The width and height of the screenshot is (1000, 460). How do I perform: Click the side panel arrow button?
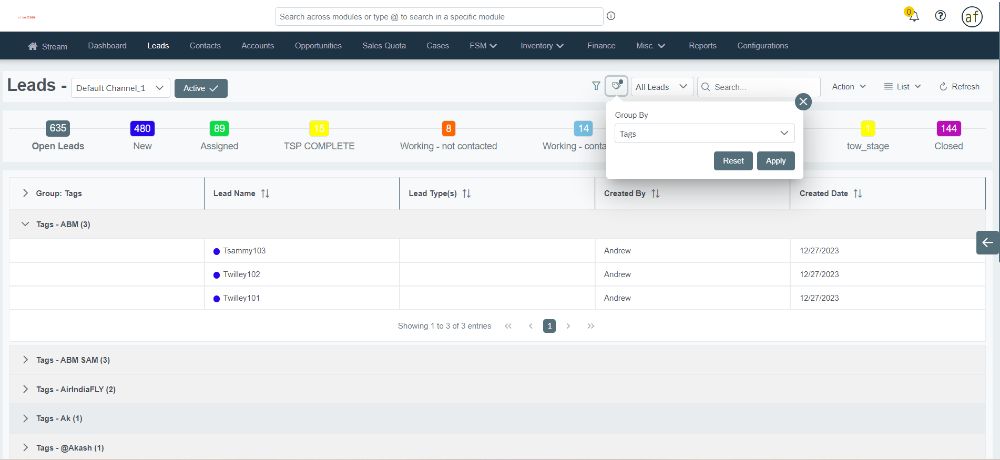tap(987, 242)
